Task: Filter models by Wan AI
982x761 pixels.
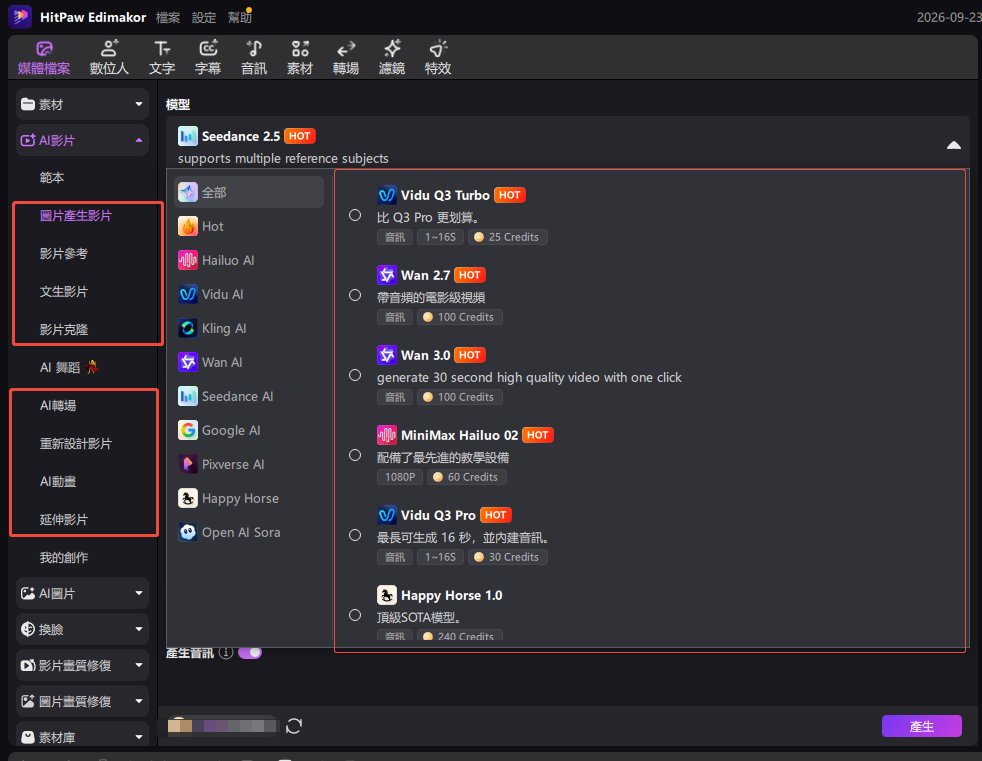Action: 249,362
